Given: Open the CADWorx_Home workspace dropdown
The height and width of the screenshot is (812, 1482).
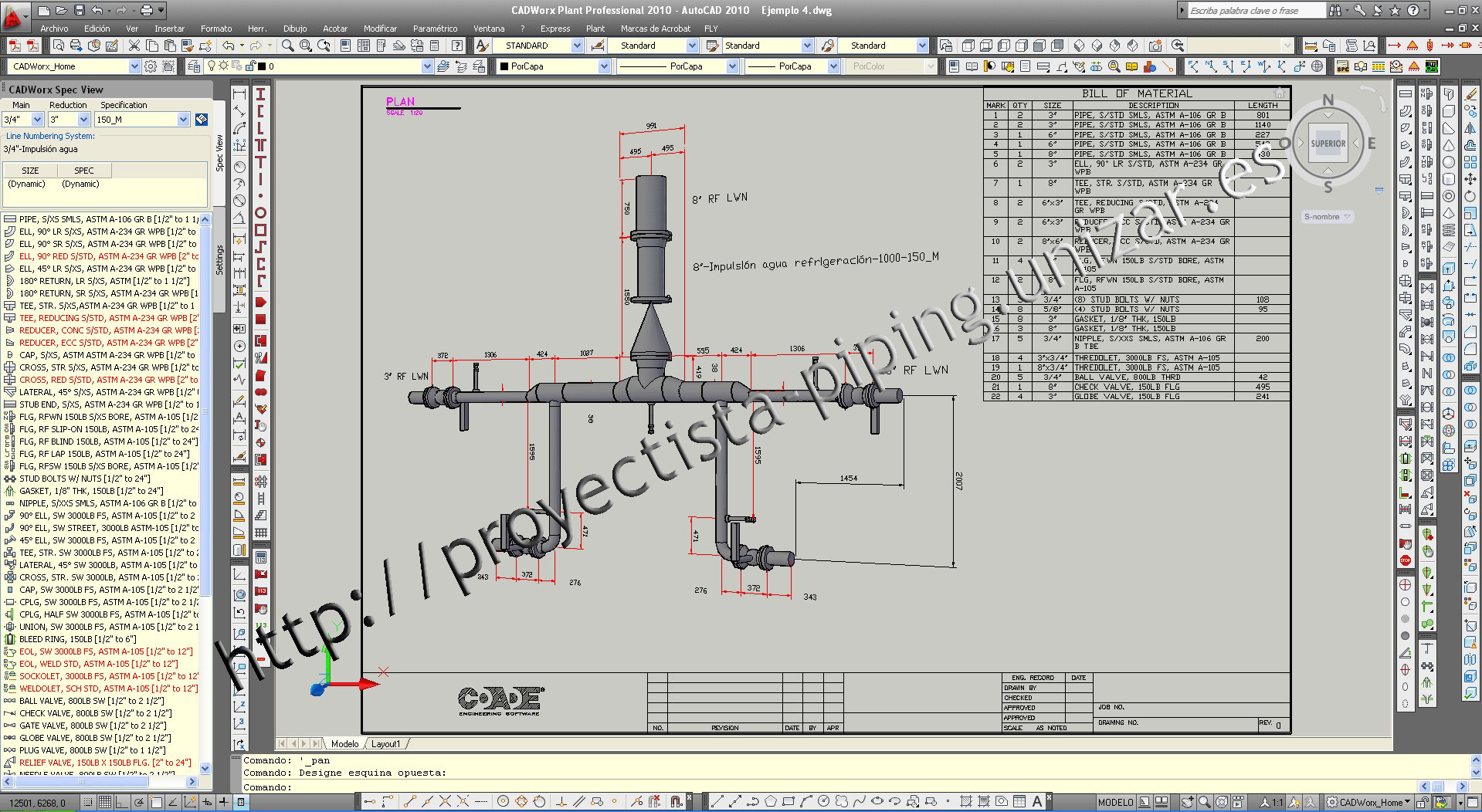Looking at the screenshot, I should point(134,66).
